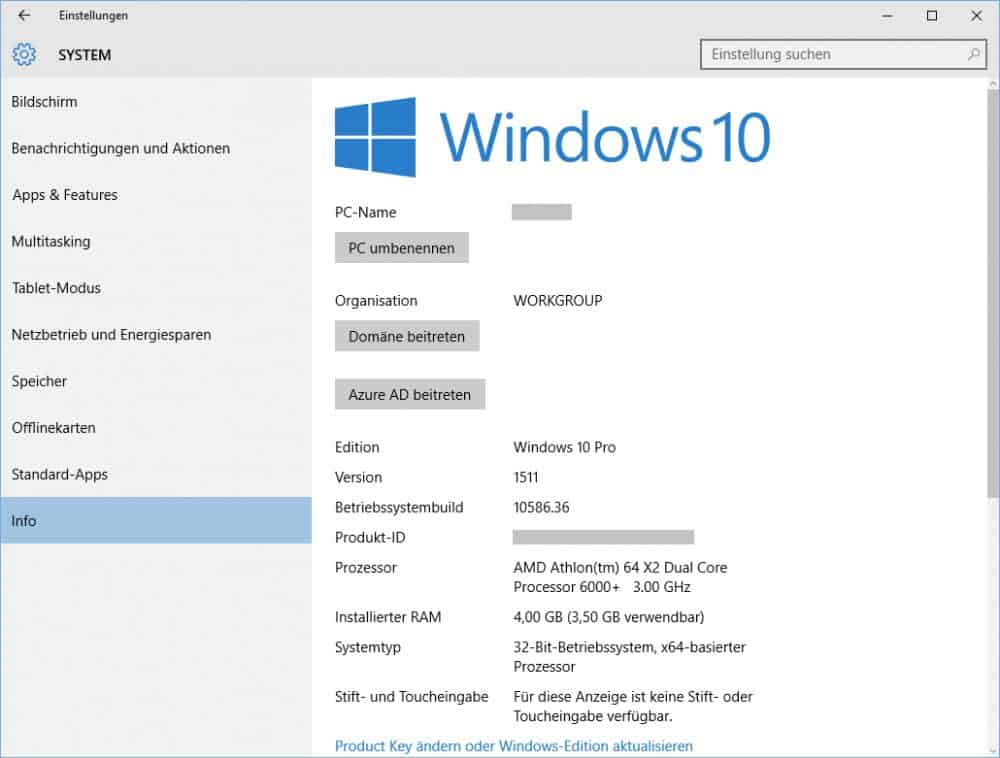Click the Windows 10 logo image
Image resolution: width=1000 pixels, height=758 pixels.
tap(552, 137)
